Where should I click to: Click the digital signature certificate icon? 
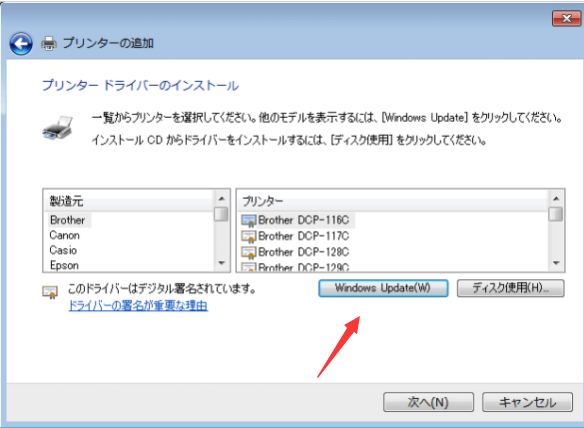[x=50, y=292]
